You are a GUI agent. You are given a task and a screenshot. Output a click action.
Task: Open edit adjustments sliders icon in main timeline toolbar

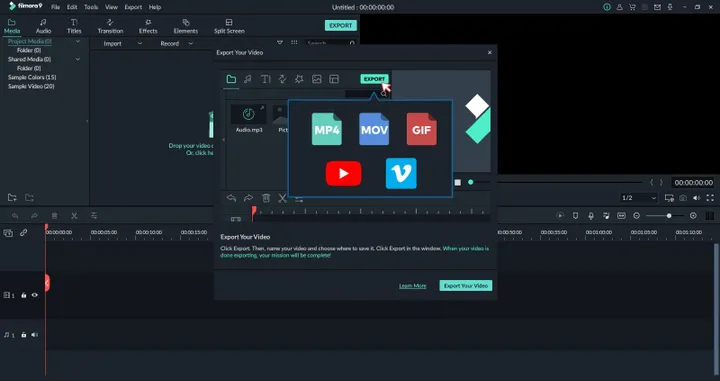tap(94, 216)
